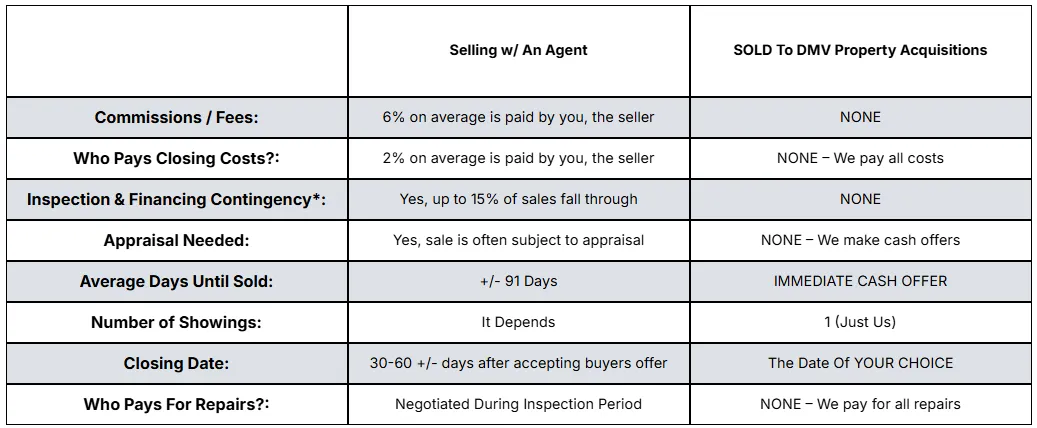Screen dimensions: 1037x428
Task: Click "Negotiated During Inspection Period" cell
Action: tap(518, 404)
